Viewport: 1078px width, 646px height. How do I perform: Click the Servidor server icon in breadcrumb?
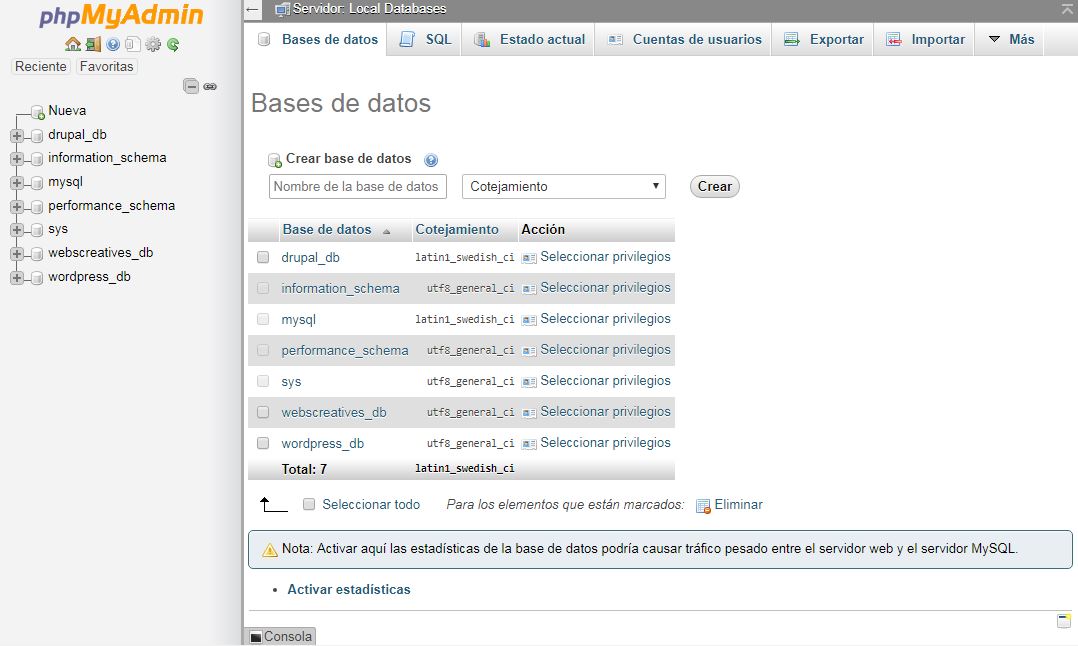click(x=282, y=10)
